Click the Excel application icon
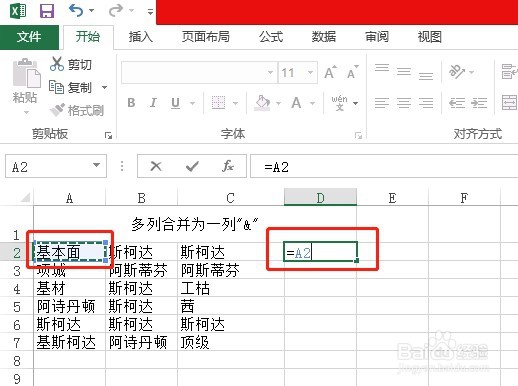Viewport: 518px width, 386px height. click(18, 11)
